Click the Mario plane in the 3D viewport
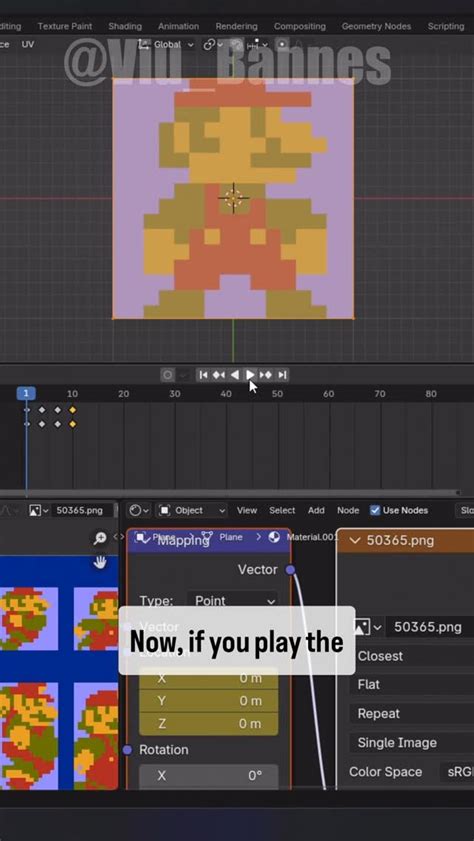Screen dimensions: 474x841 (x=233, y=198)
